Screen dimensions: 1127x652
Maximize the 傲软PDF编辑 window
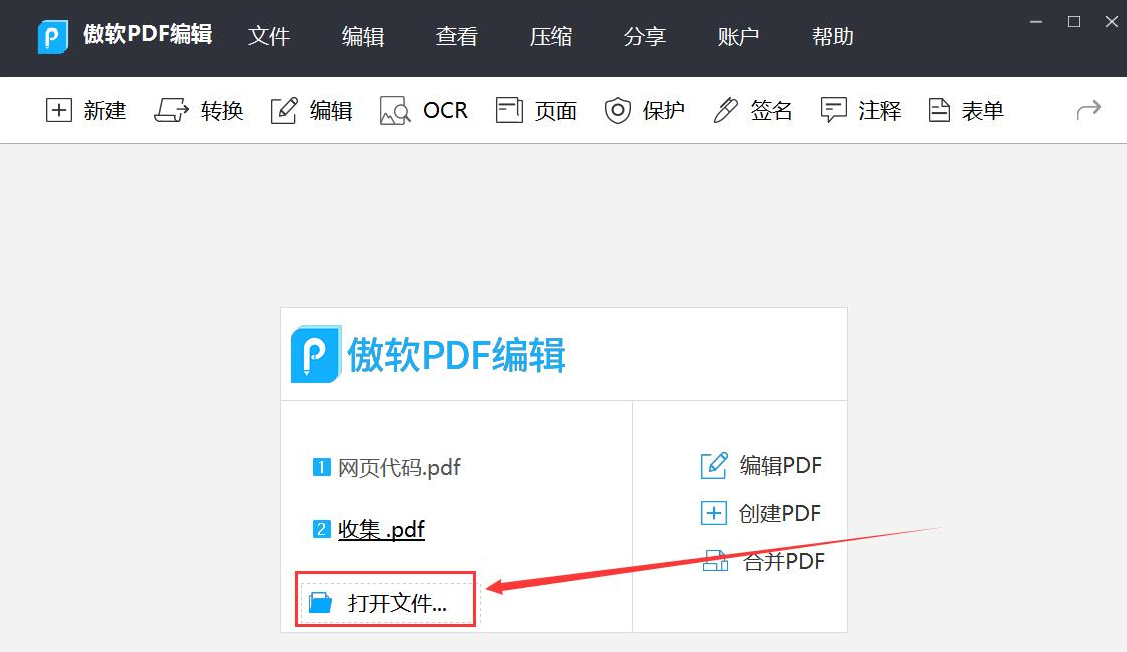1074,22
